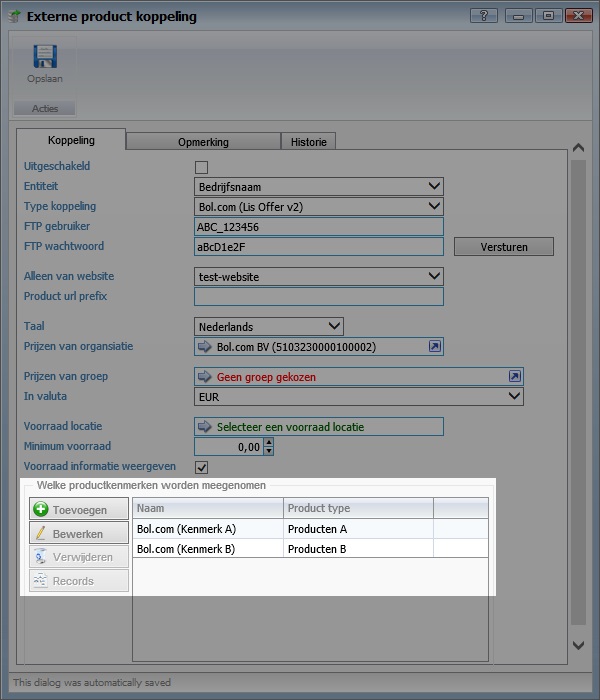Click green plus Toevoegen icon
600x700 pixels.
click(41, 510)
